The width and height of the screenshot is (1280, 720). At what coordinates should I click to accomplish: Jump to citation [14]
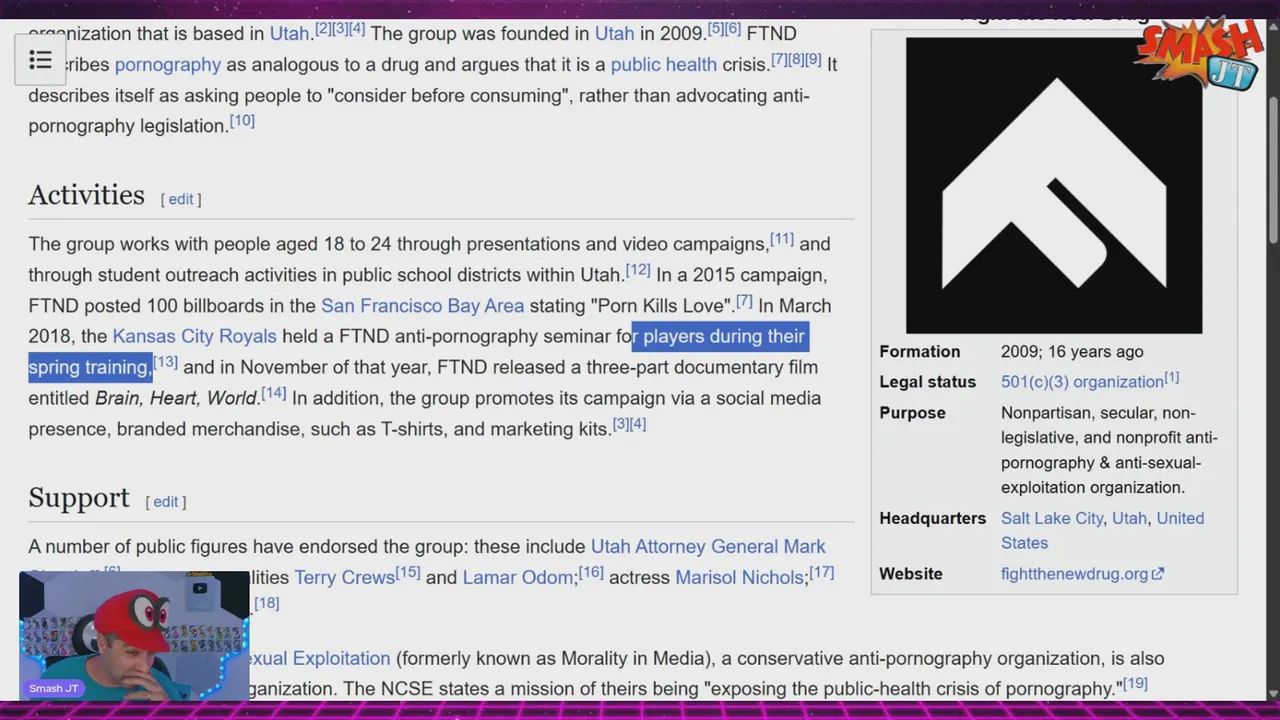(274, 393)
